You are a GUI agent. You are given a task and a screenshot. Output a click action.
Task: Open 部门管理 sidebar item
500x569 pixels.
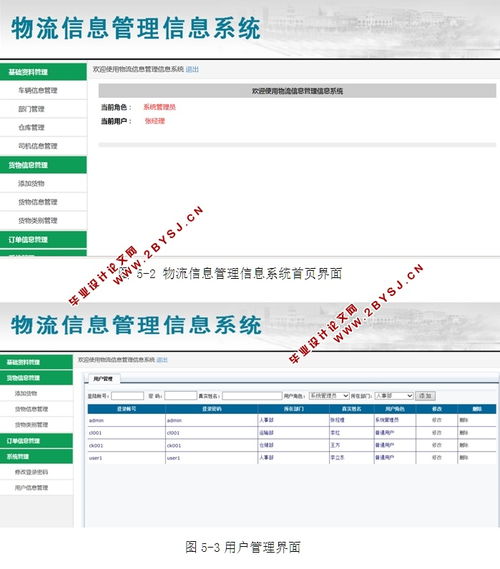31,109
